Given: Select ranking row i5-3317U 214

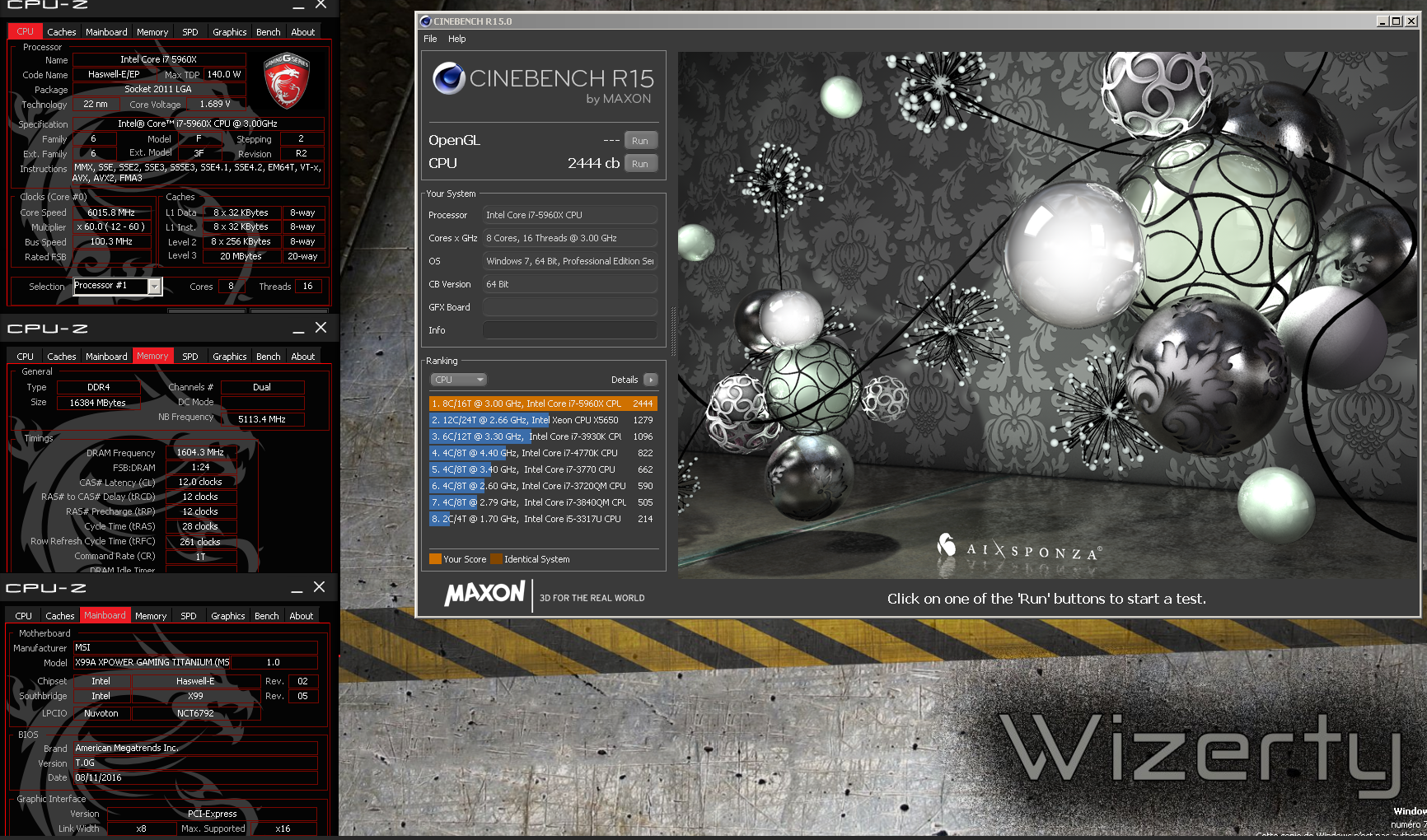Looking at the screenshot, I should (x=543, y=519).
